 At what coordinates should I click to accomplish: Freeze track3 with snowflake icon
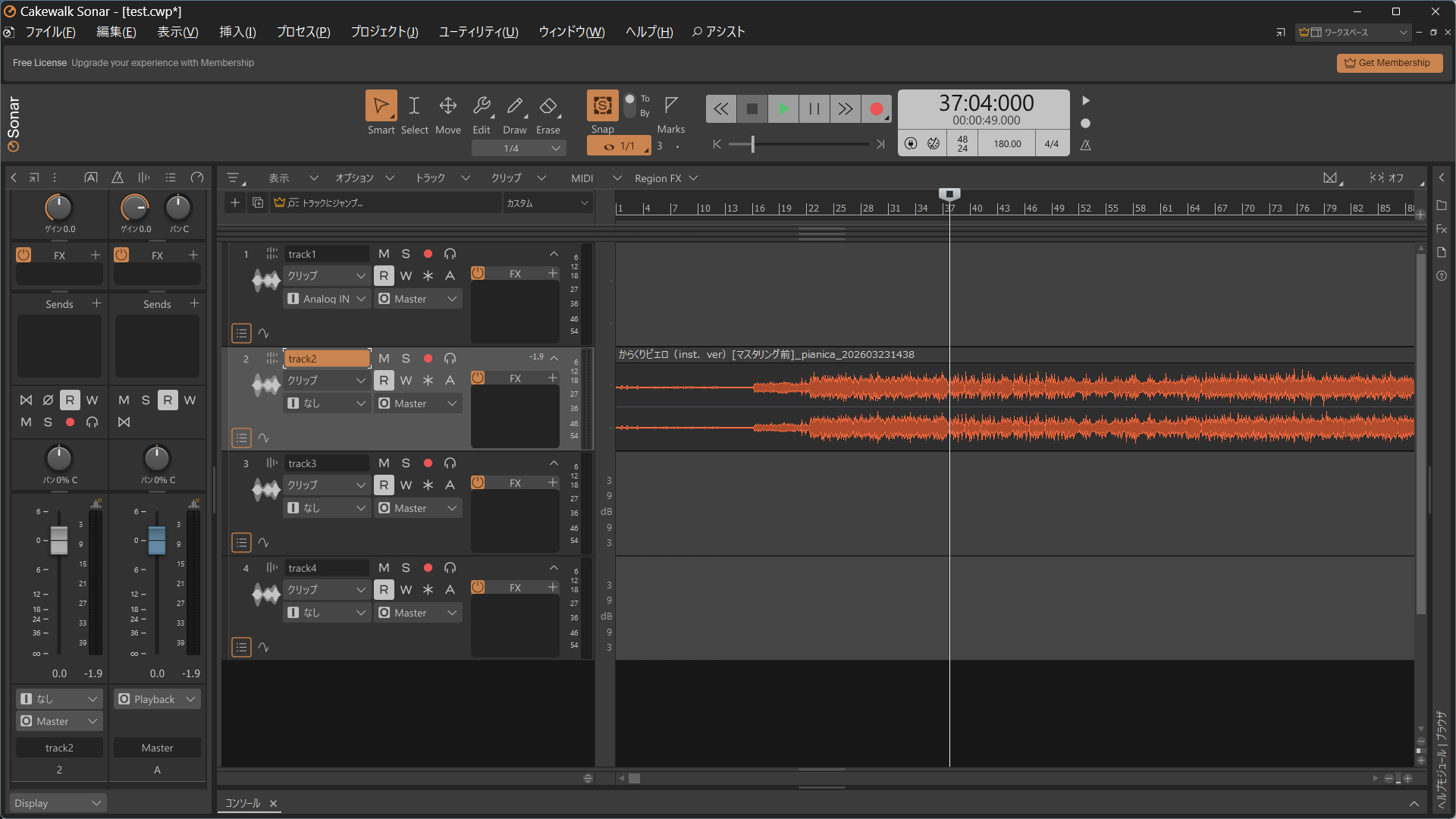[x=428, y=485]
